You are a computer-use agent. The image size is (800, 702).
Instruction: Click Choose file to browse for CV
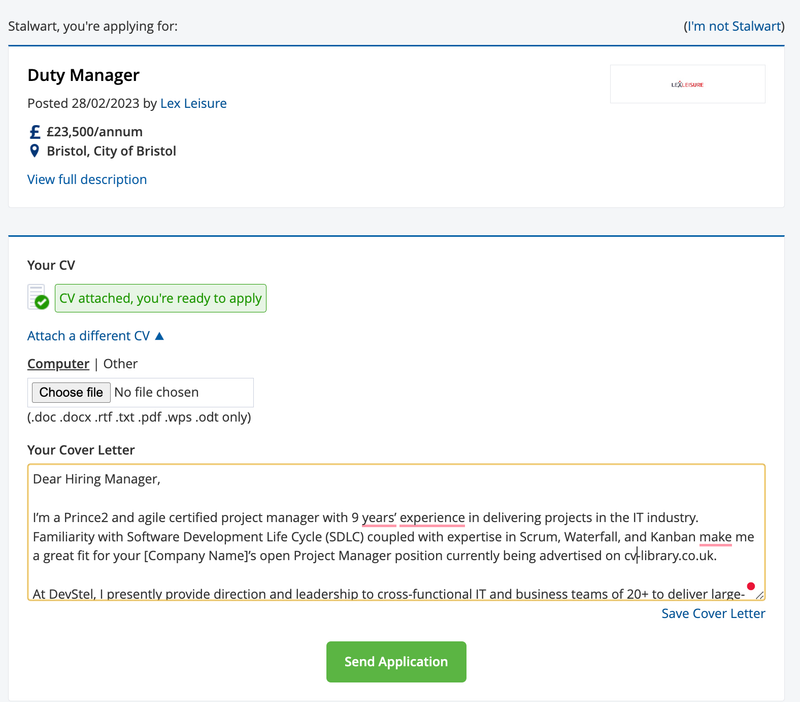tap(70, 392)
